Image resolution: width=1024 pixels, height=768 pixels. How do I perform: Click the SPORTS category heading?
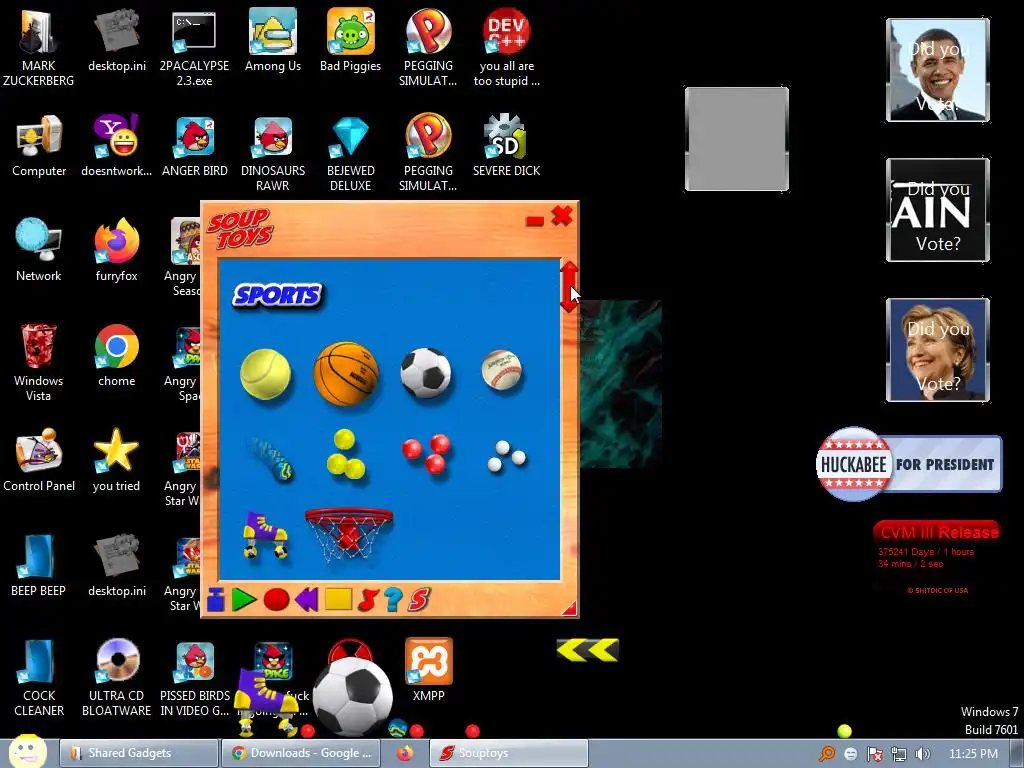pyautogui.click(x=278, y=295)
